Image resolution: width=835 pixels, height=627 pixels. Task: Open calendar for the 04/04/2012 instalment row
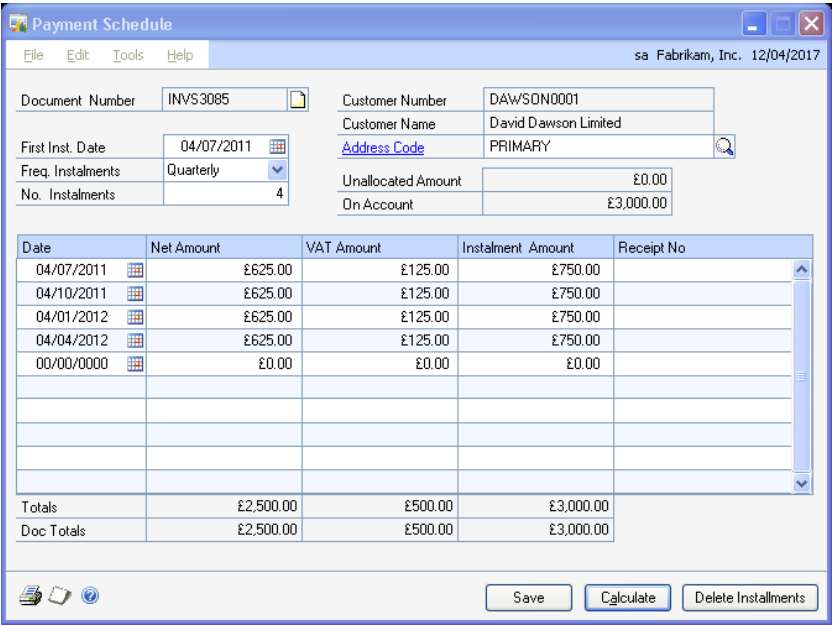[134, 340]
